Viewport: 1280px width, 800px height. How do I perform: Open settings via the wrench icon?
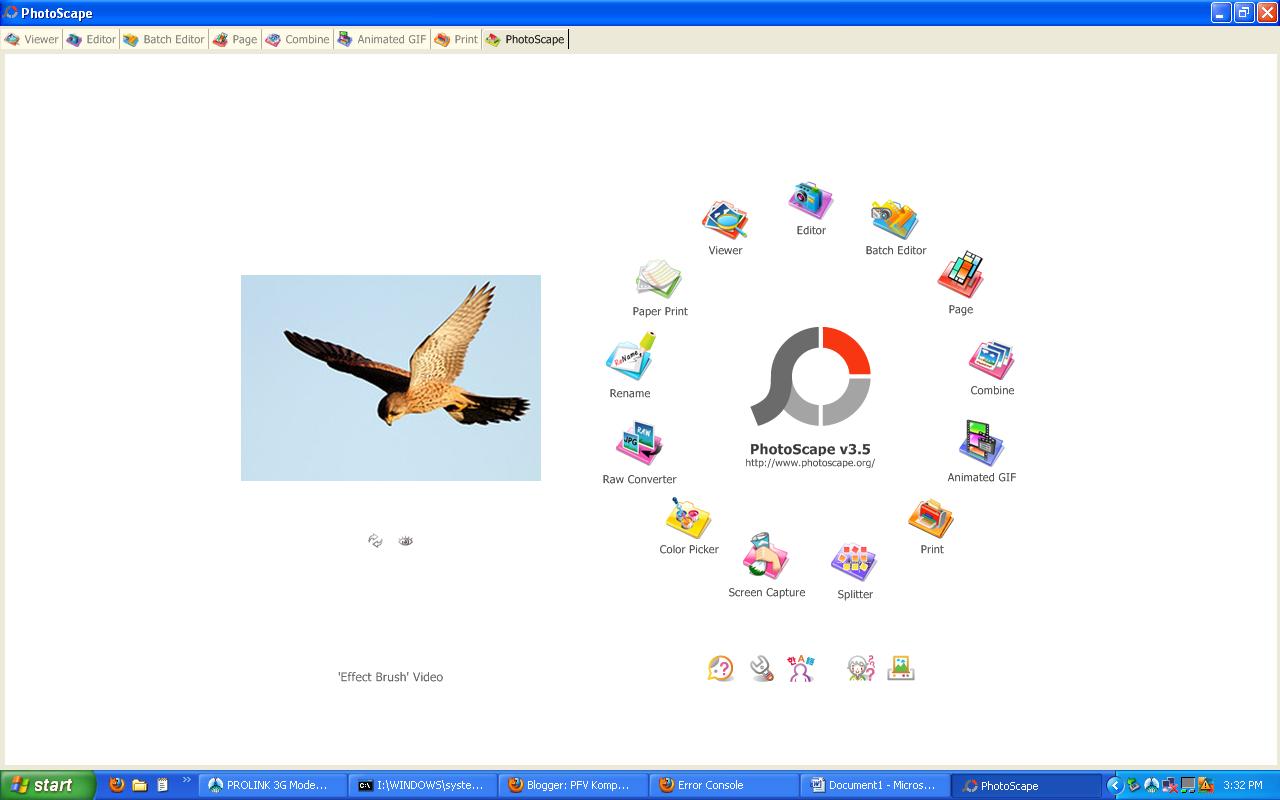pyautogui.click(x=762, y=668)
